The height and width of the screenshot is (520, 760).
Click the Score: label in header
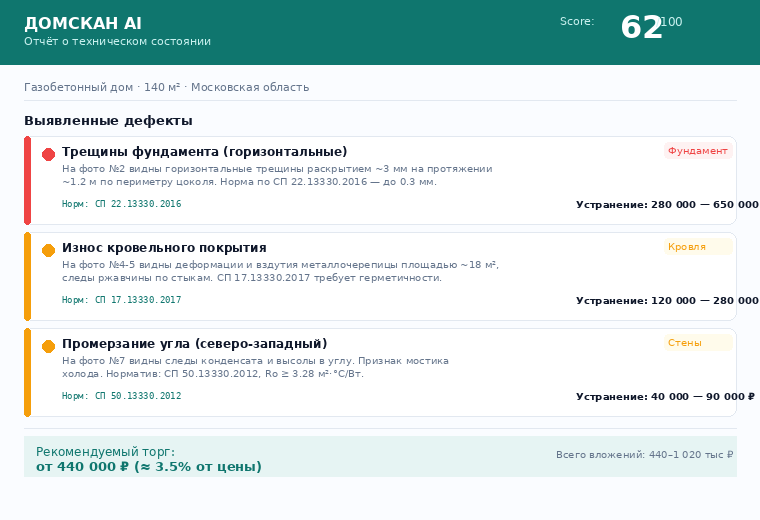click(577, 21)
